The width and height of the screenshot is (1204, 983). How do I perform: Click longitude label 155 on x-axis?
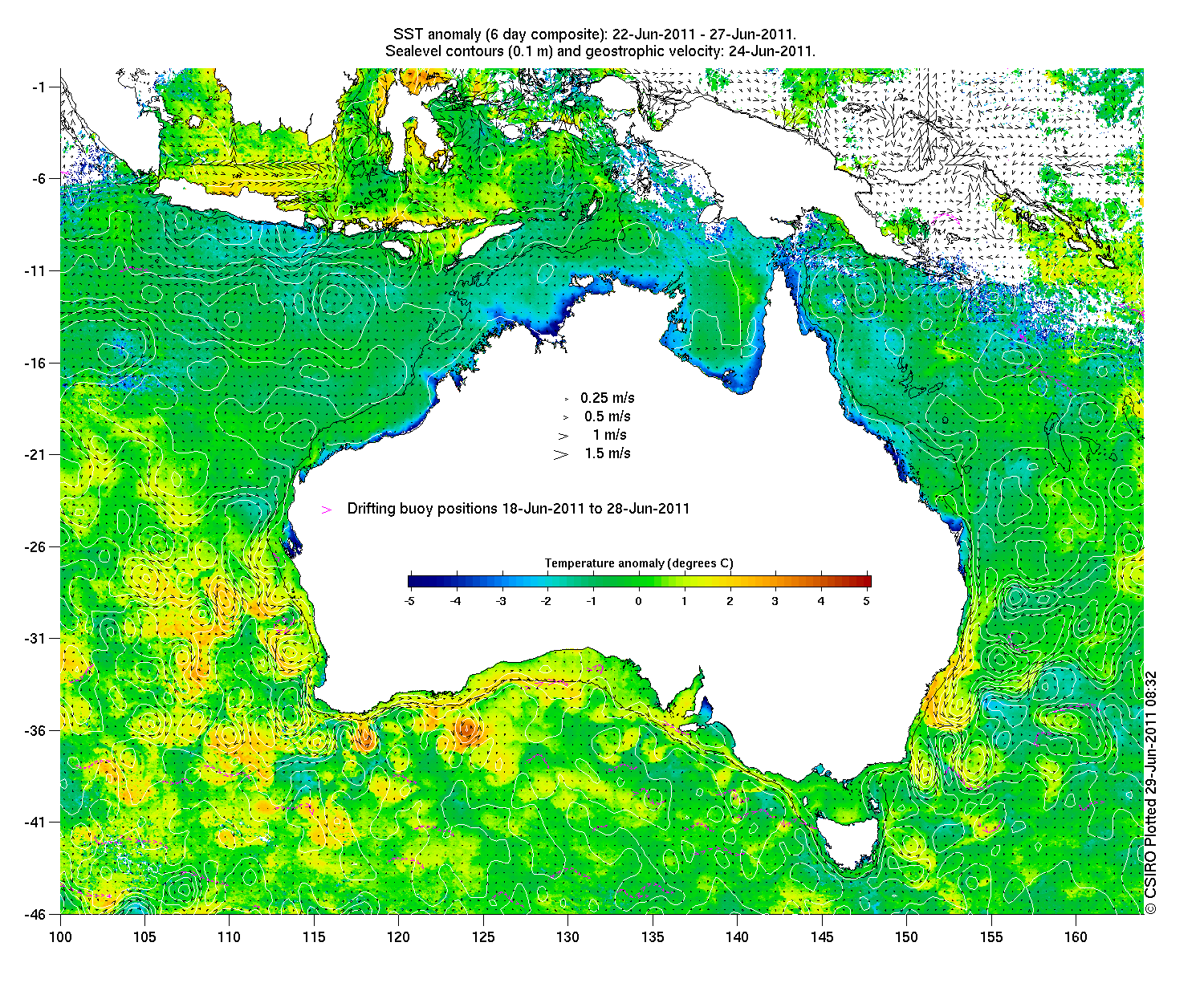(991, 937)
